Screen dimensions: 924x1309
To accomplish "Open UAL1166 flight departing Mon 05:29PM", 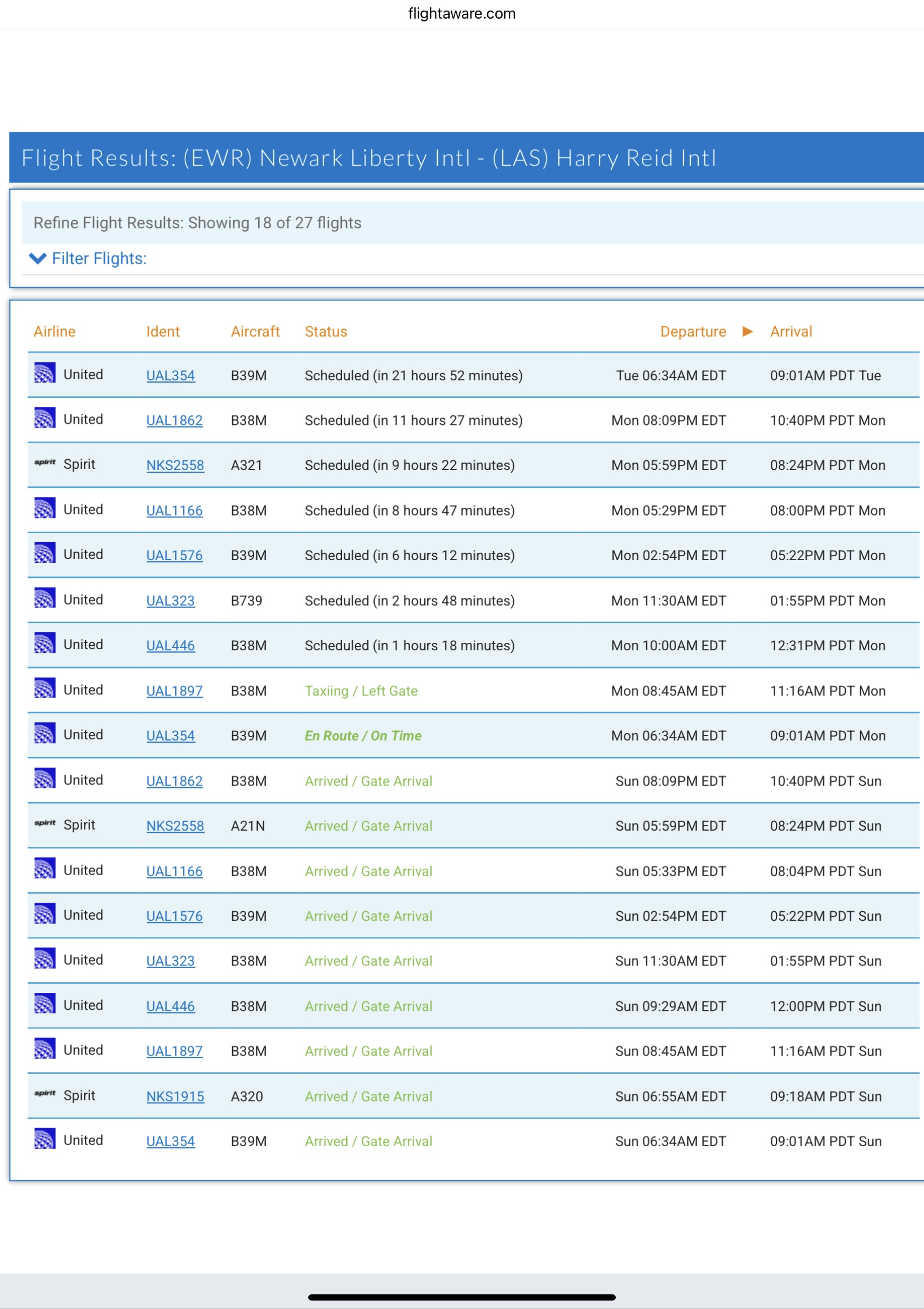I will [x=175, y=511].
